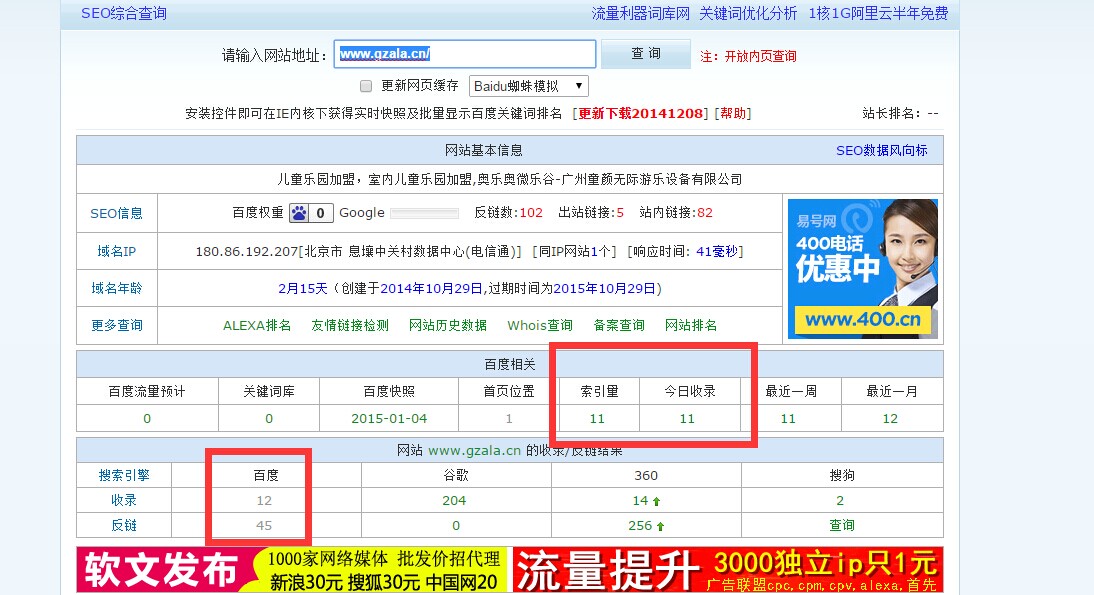Screen dimensions: 1094x595
Task: Open SEO数据风向标 link
Action: (x=881, y=151)
